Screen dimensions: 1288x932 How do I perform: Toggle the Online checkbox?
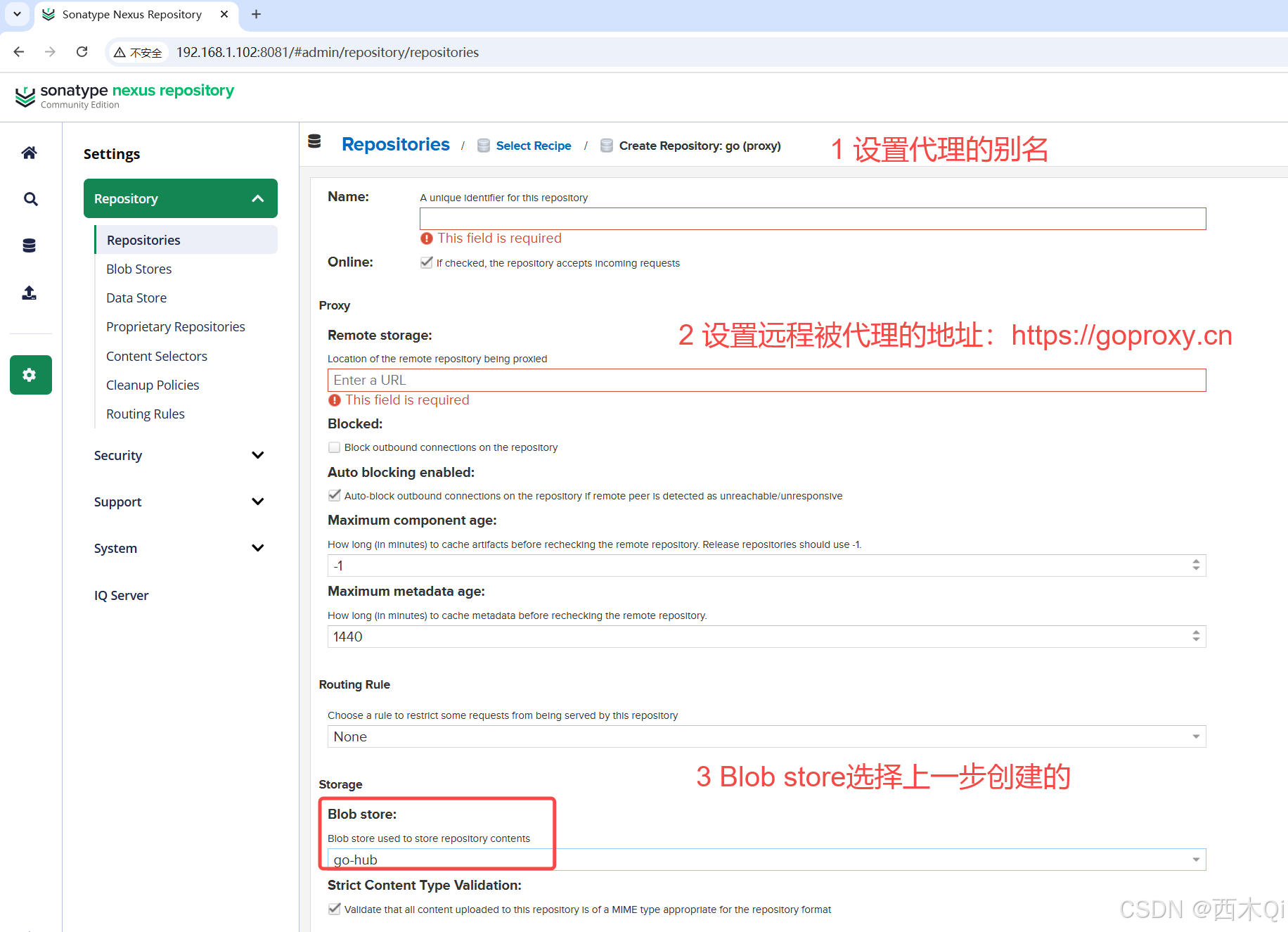(x=426, y=262)
